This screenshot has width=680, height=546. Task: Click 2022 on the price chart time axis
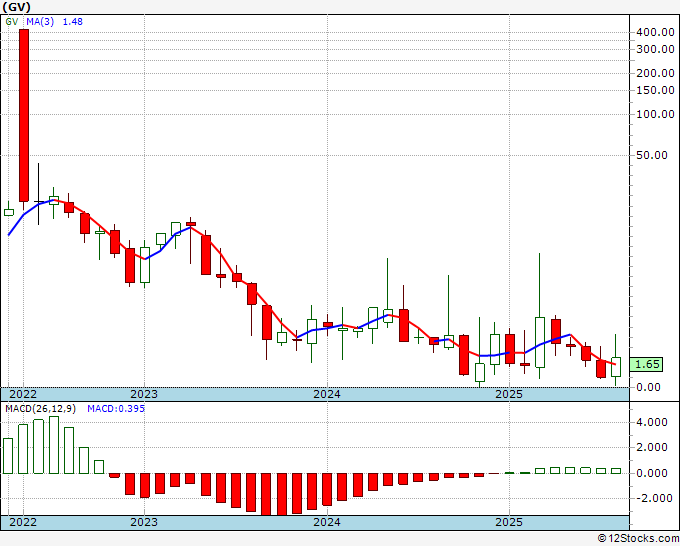(23, 394)
